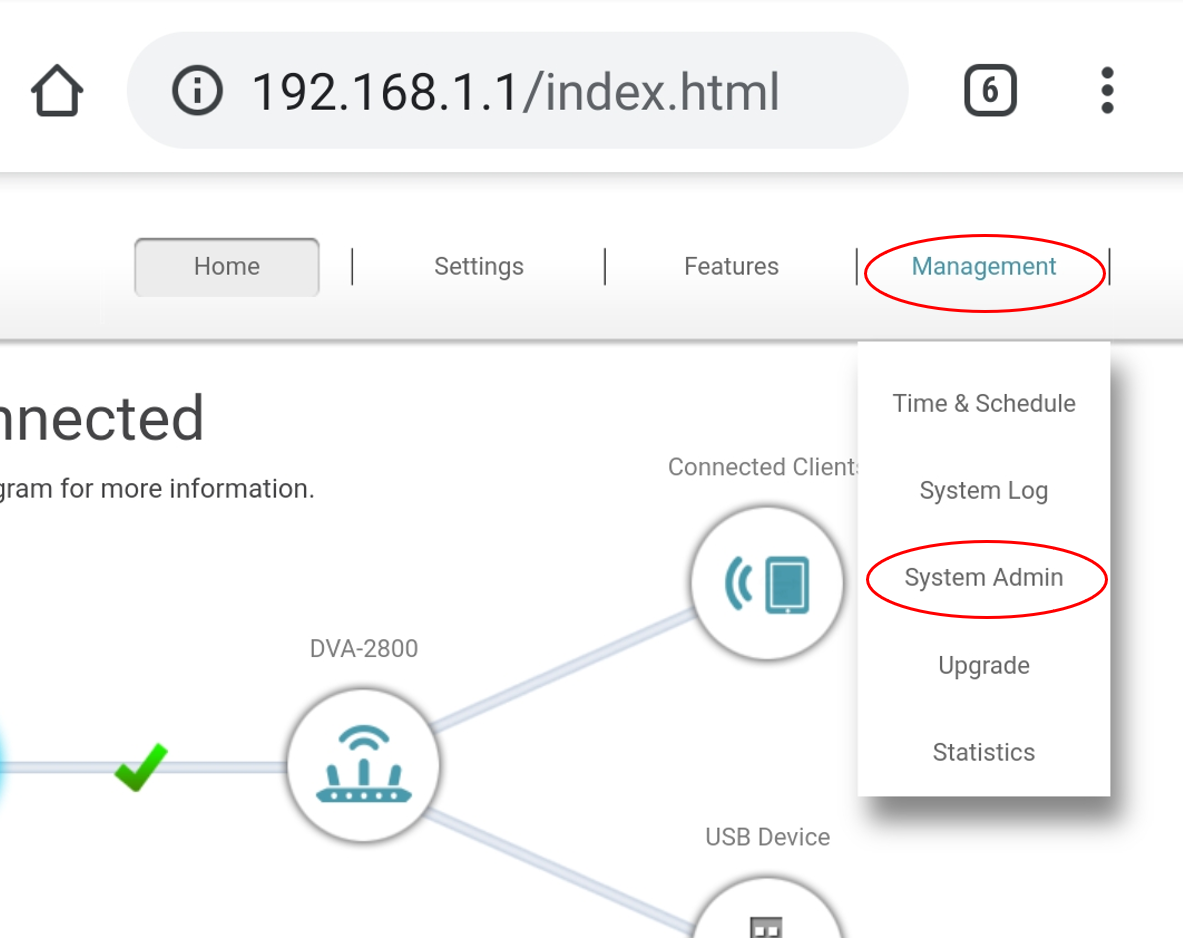Screen dimensions: 1183x938
Task: Click the DVA-2800 router icon
Action: pos(364,765)
